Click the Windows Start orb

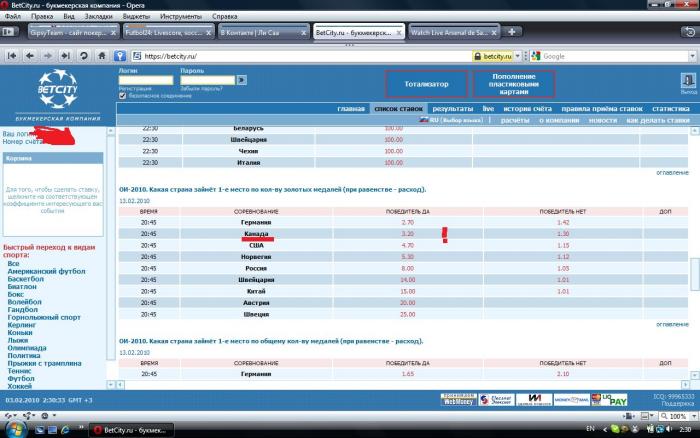[15, 430]
